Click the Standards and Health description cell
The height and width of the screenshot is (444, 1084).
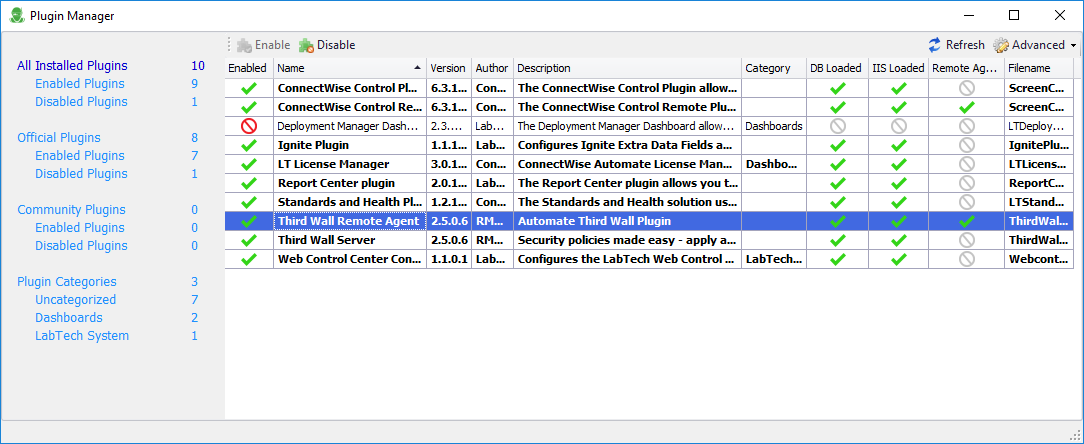coord(627,202)
